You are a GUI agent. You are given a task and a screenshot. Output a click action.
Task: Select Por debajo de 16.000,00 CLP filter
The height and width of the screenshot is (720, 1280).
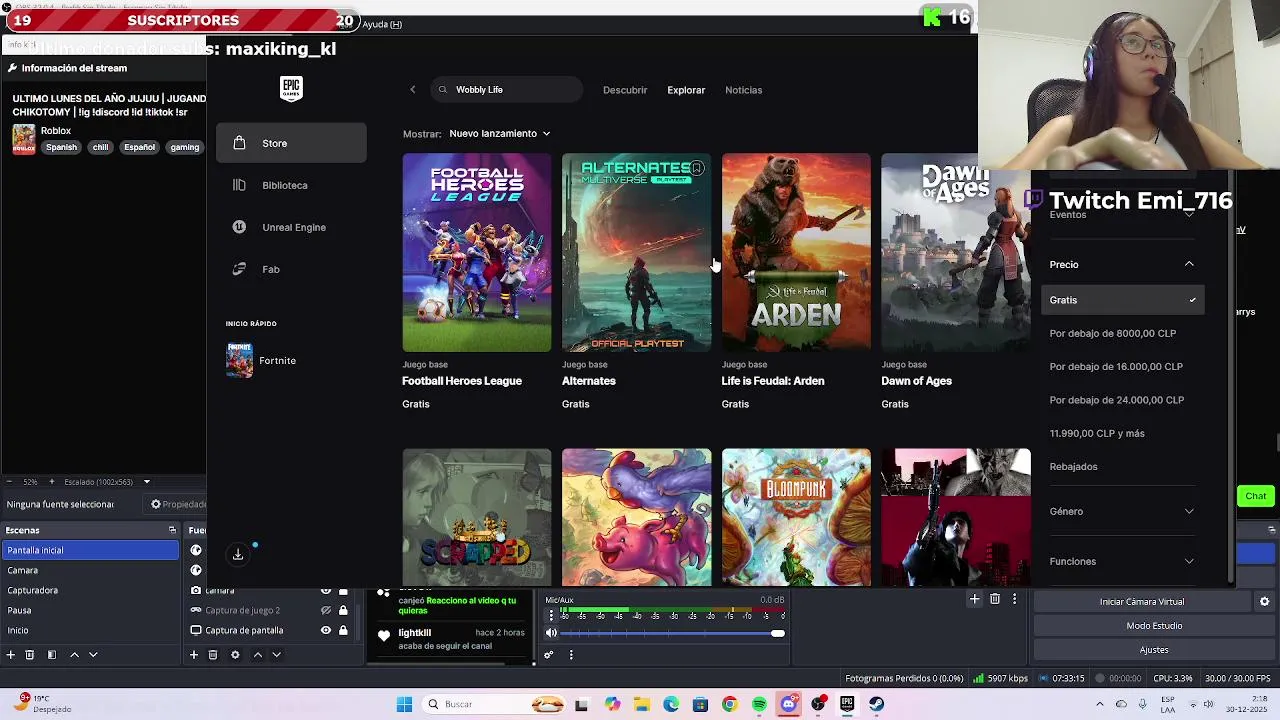tap(1116, 366)
